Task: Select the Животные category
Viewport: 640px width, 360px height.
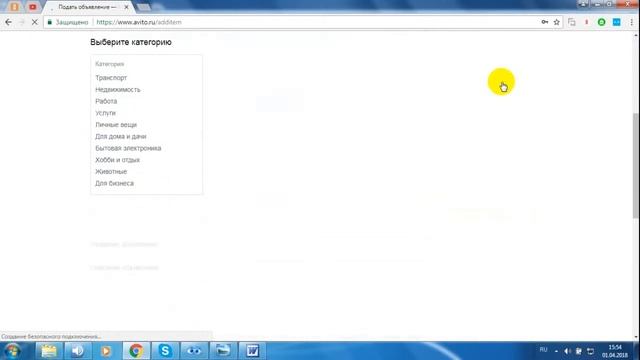Action: [x=111, y=172]
